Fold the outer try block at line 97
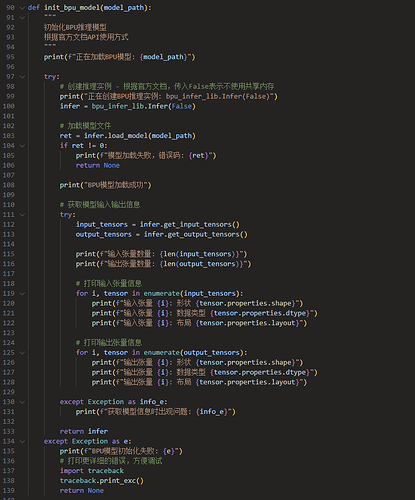 [x=22, y=77]
